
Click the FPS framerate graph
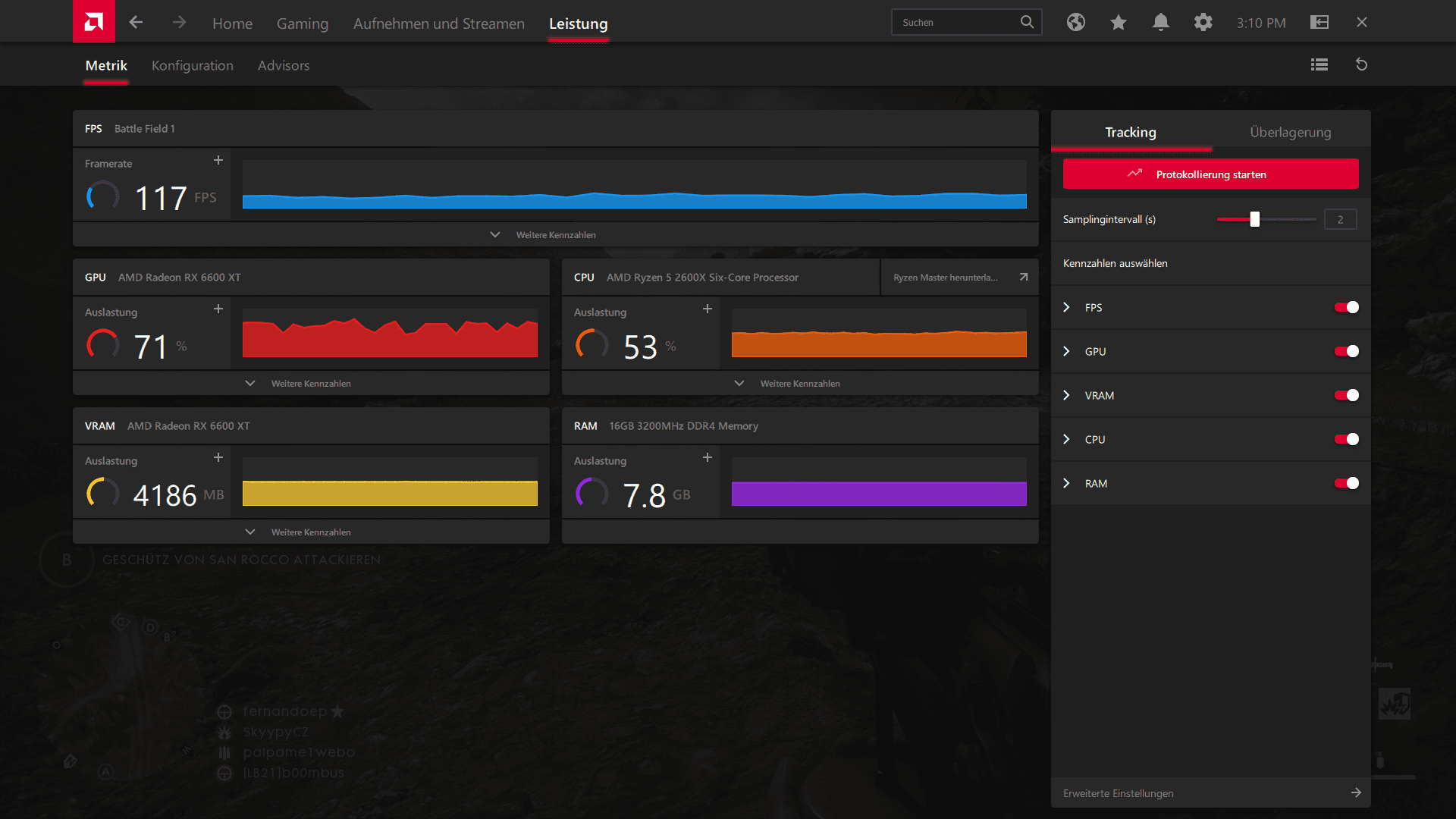(634, 184)
